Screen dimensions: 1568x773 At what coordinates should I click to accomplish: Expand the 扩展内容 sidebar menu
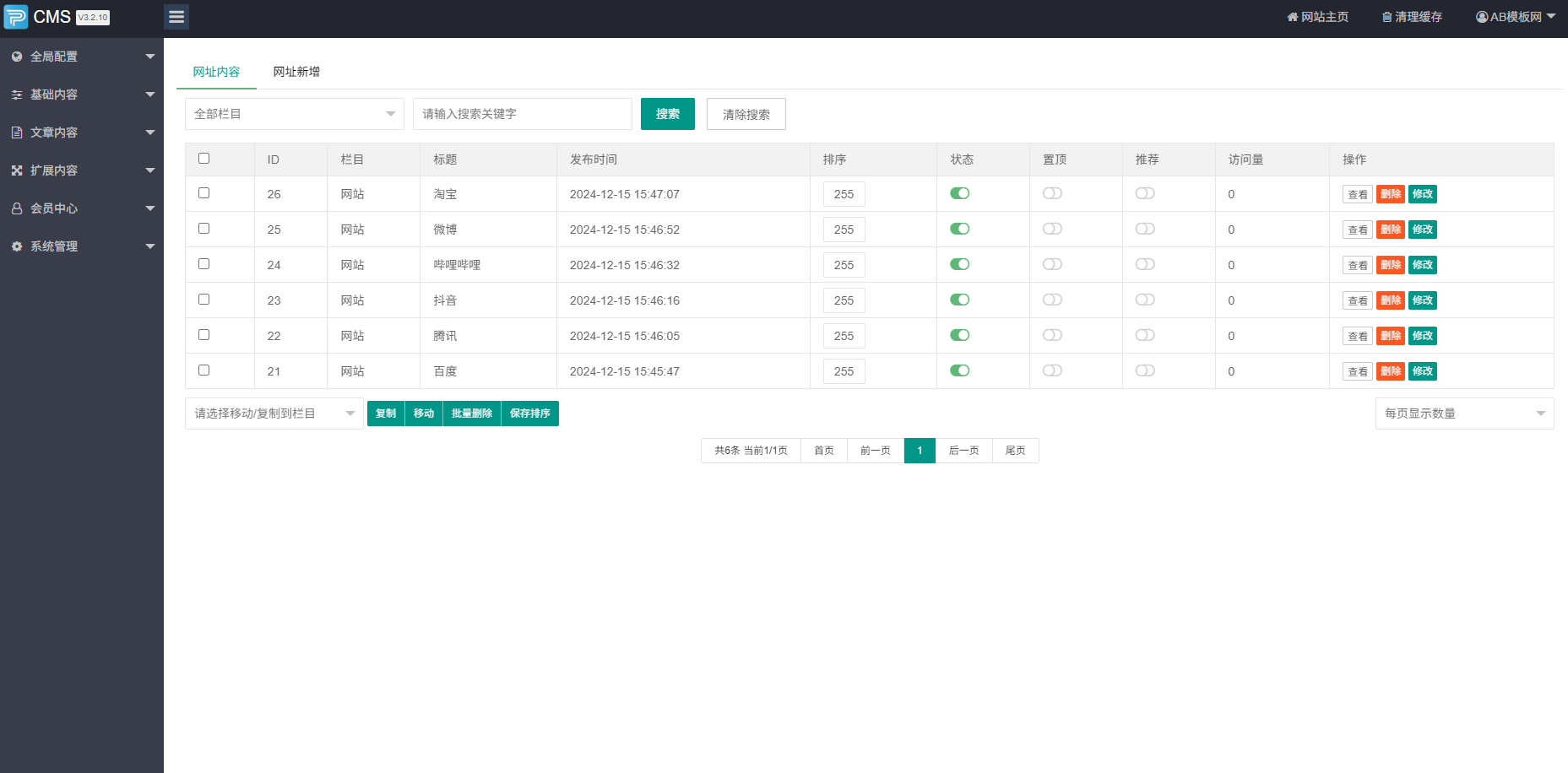(82, 170)
